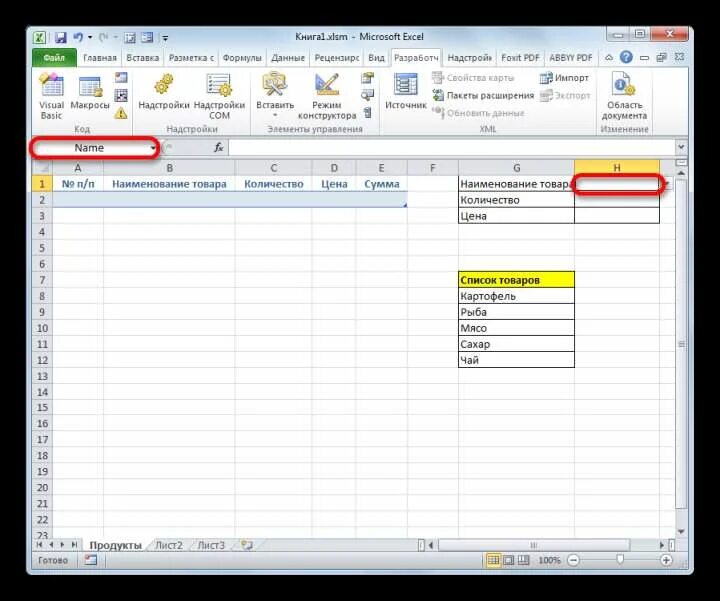
Task: Minimize the ribbon with the caret icon
Action: coord(609,58)
